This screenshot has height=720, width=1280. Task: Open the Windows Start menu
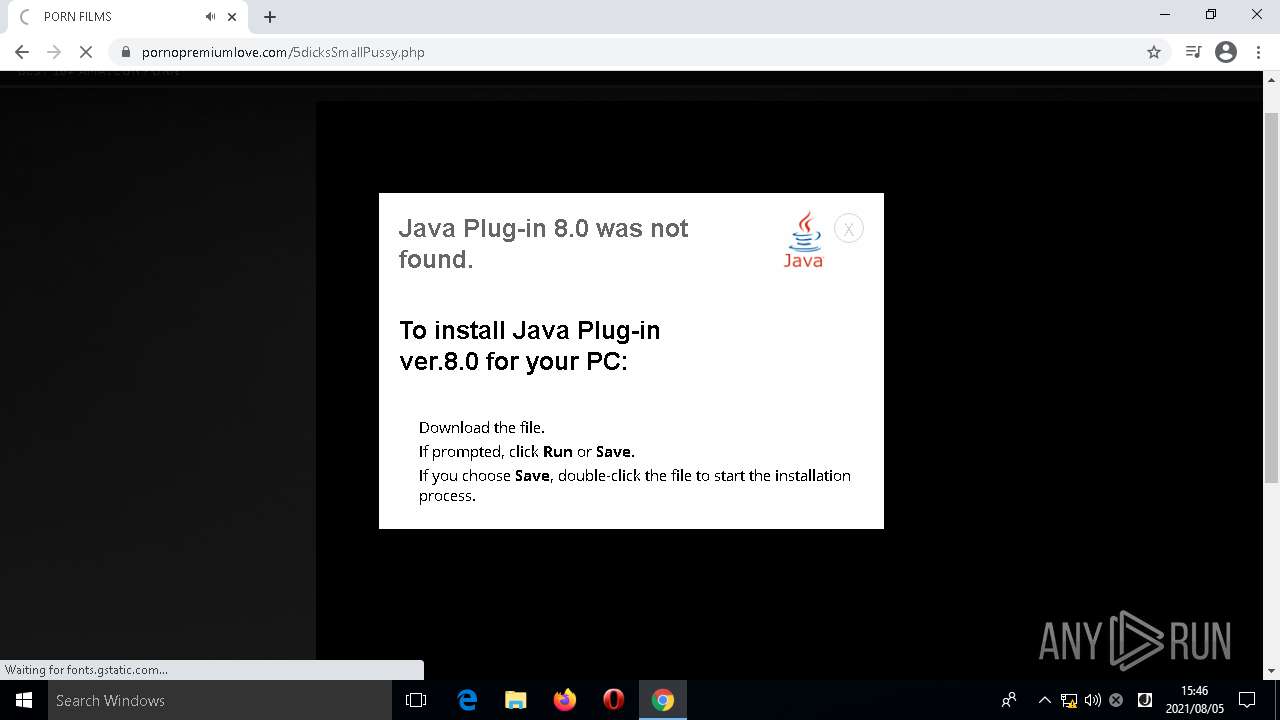pyautogui.click(x=24, y=700)
